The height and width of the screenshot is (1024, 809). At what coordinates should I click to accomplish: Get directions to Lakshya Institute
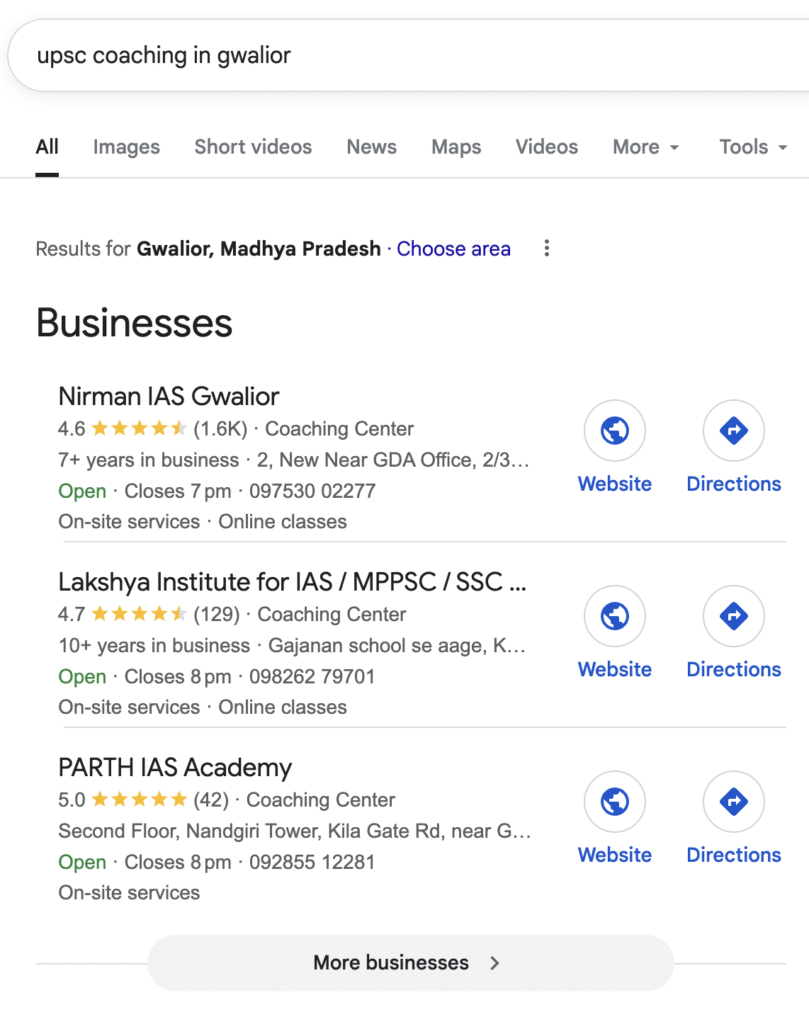click(733, 616)
